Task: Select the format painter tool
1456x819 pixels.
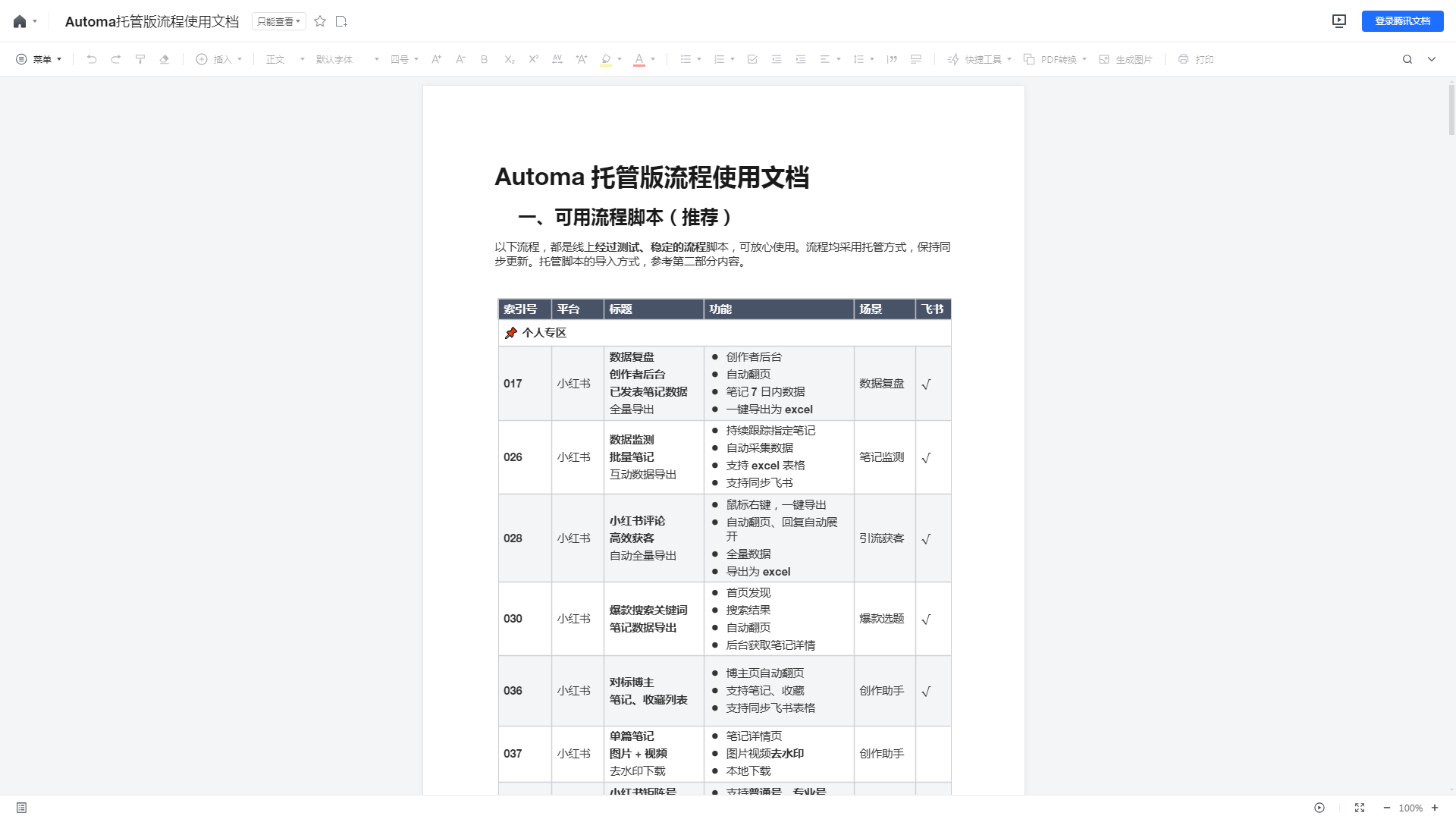Action: point(140,59)
